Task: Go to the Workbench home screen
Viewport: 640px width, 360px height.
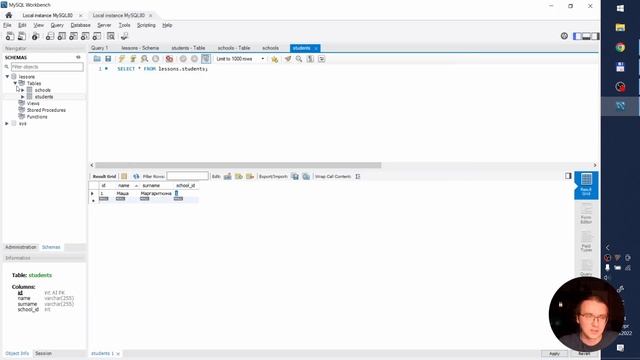Action: [x=9, y=15]
